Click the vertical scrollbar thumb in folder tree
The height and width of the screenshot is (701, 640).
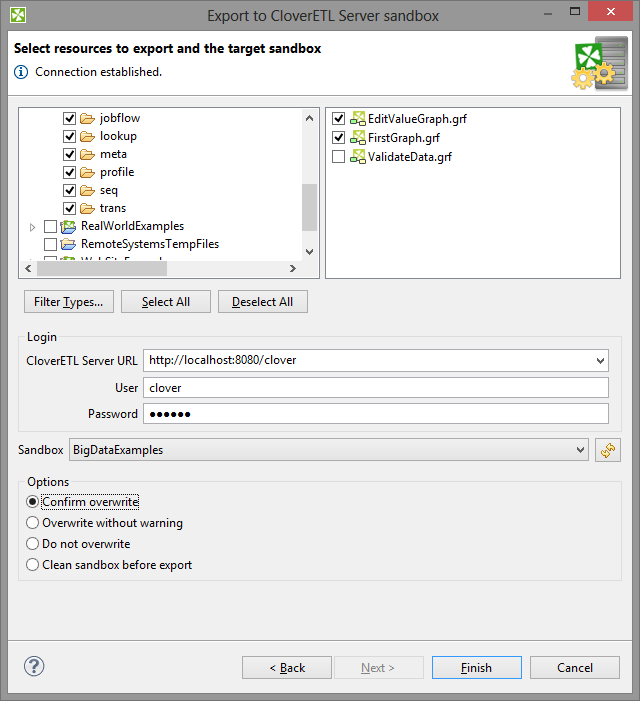point(309,207)
